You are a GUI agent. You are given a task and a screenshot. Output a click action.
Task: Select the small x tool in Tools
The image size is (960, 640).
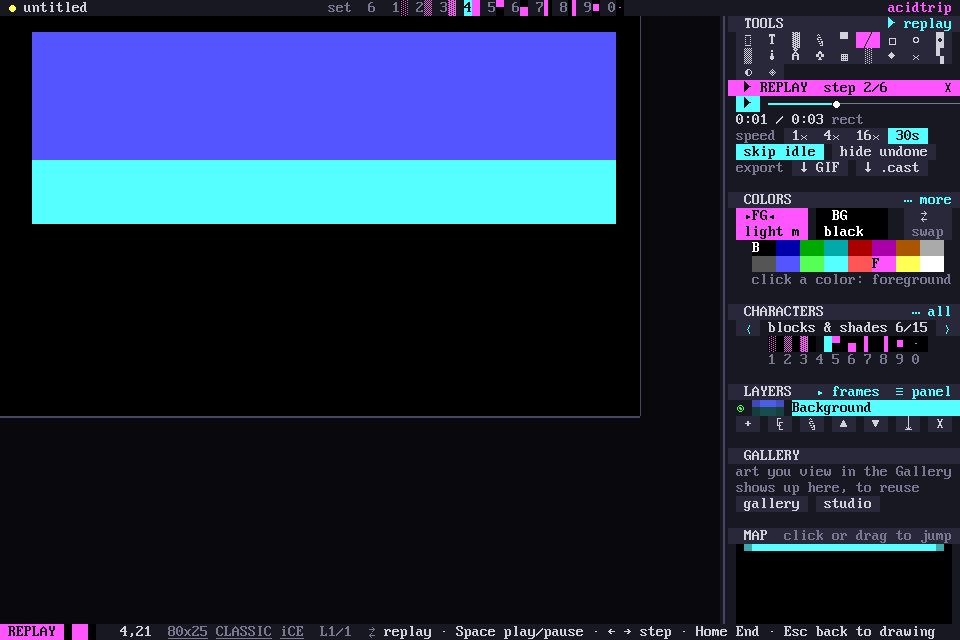[916, 57]
